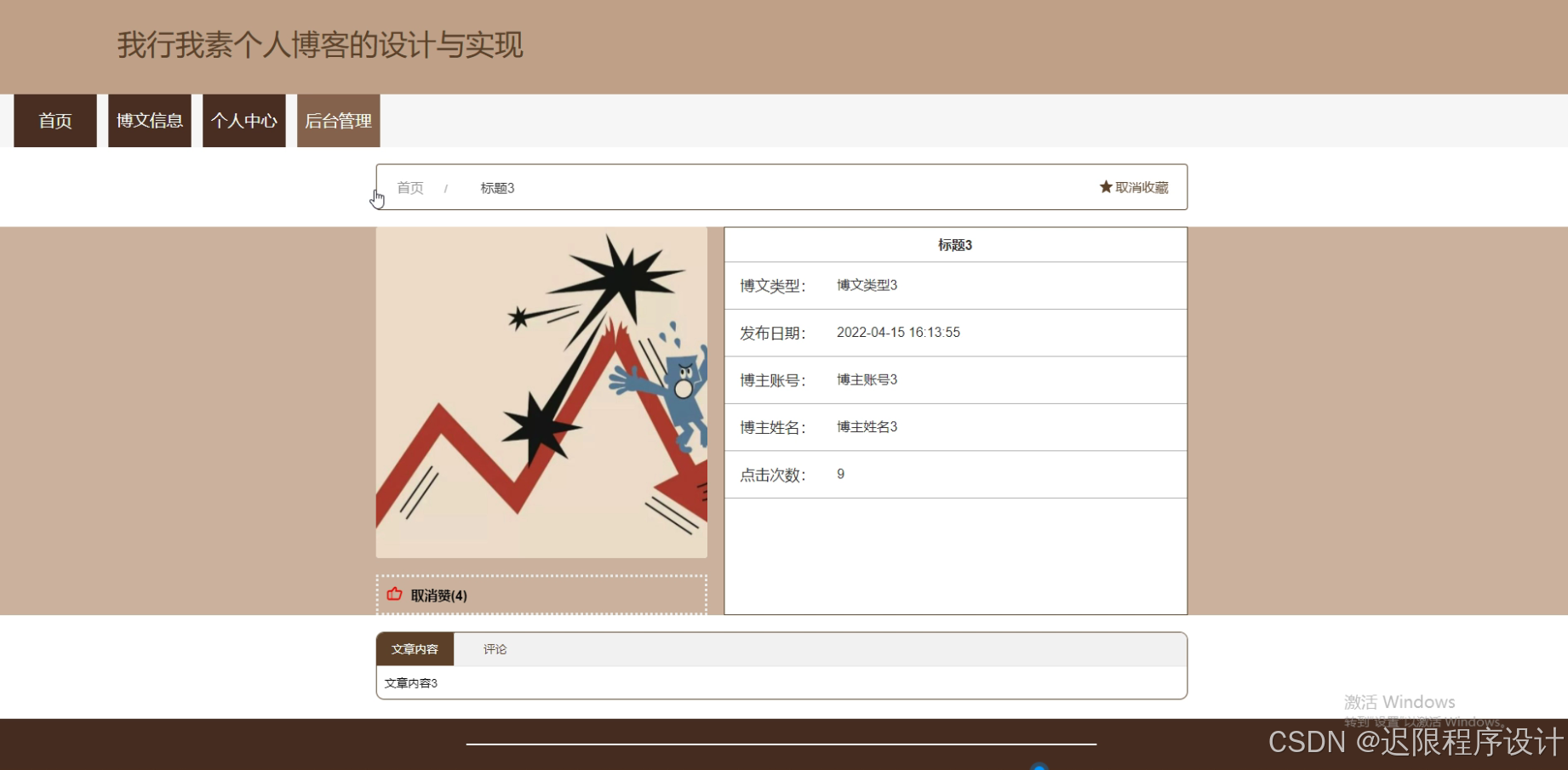Go to 博文信息 in navigation bar
This screenshot has height=770, width=1568.
tap(150, 121)
